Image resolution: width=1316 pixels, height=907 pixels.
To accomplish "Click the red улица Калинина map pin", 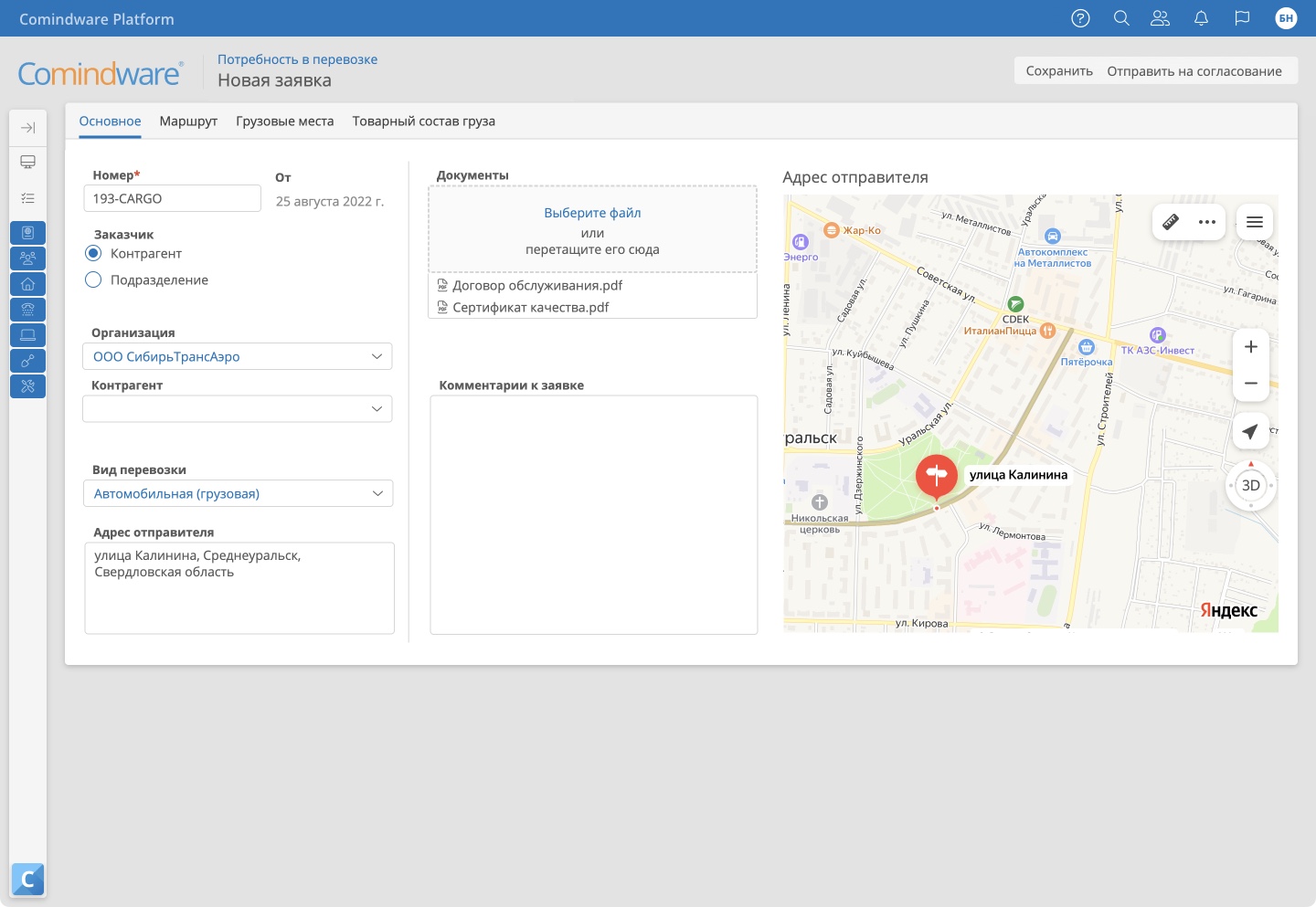I will point(937,477).
